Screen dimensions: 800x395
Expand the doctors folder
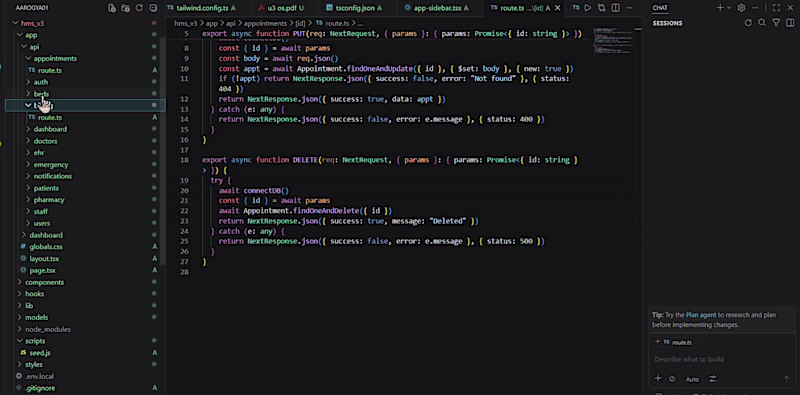coord(85,141)
